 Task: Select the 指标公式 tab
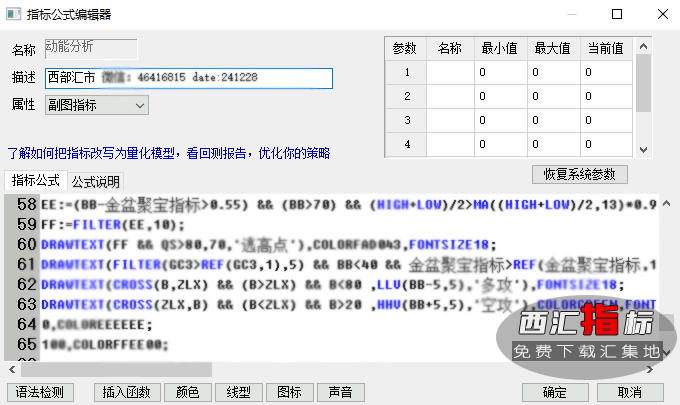(x=35, y=181)
